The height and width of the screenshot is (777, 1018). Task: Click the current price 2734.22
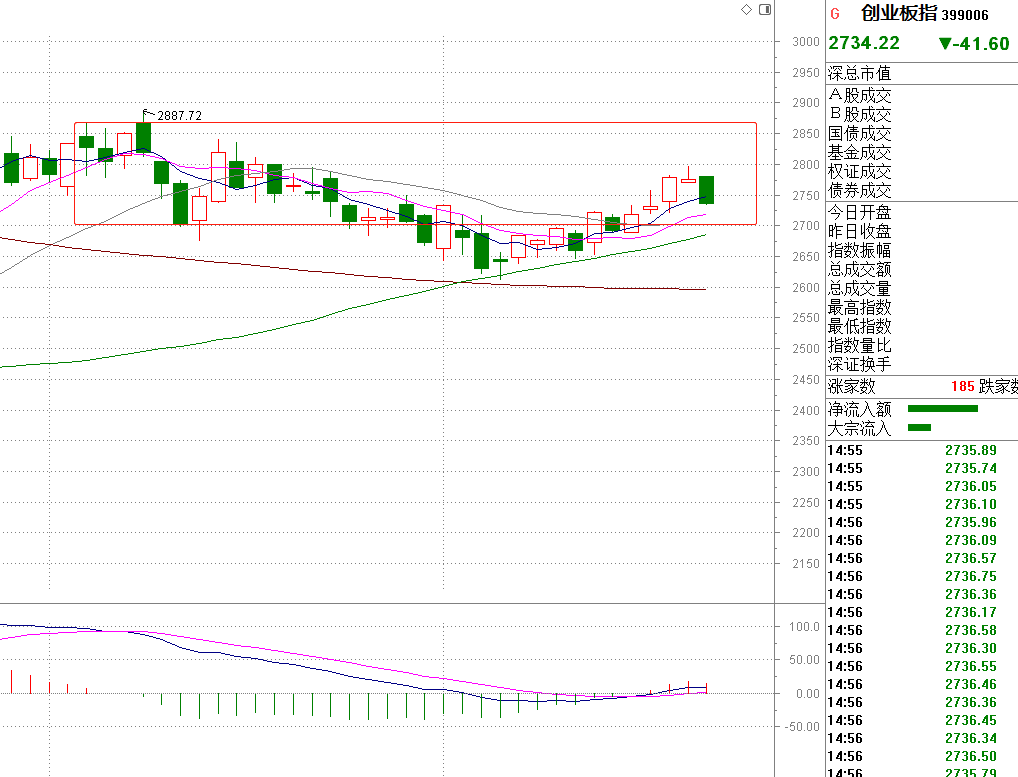click(x=864, y=43)
